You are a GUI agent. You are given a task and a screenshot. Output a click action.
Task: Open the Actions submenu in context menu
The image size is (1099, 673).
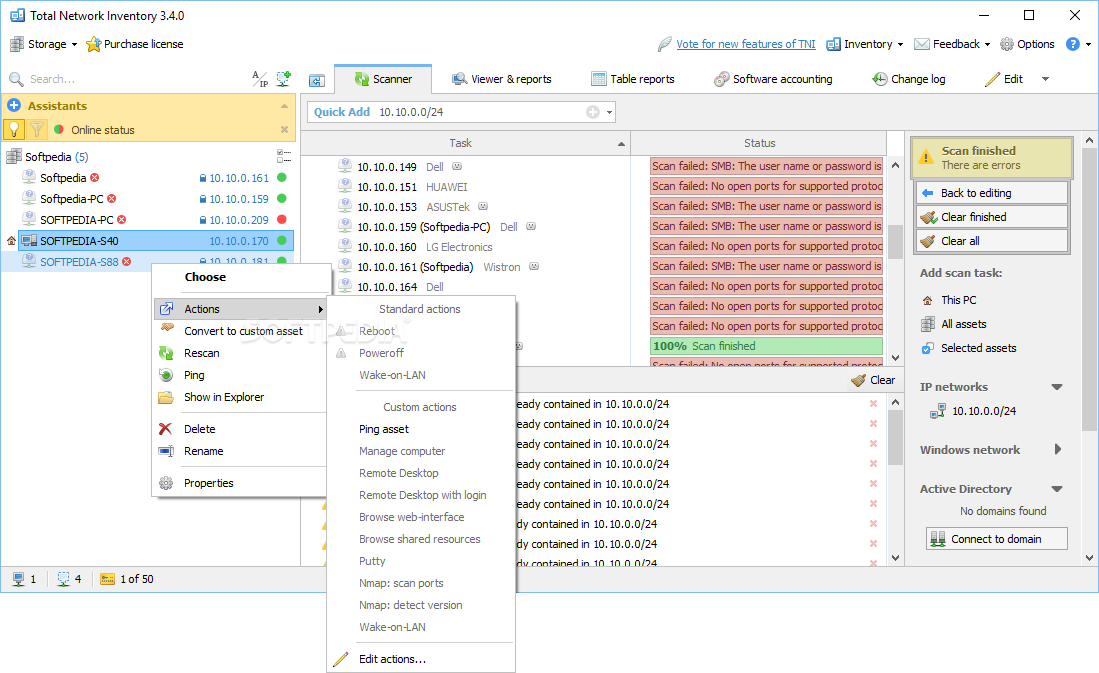240,309
